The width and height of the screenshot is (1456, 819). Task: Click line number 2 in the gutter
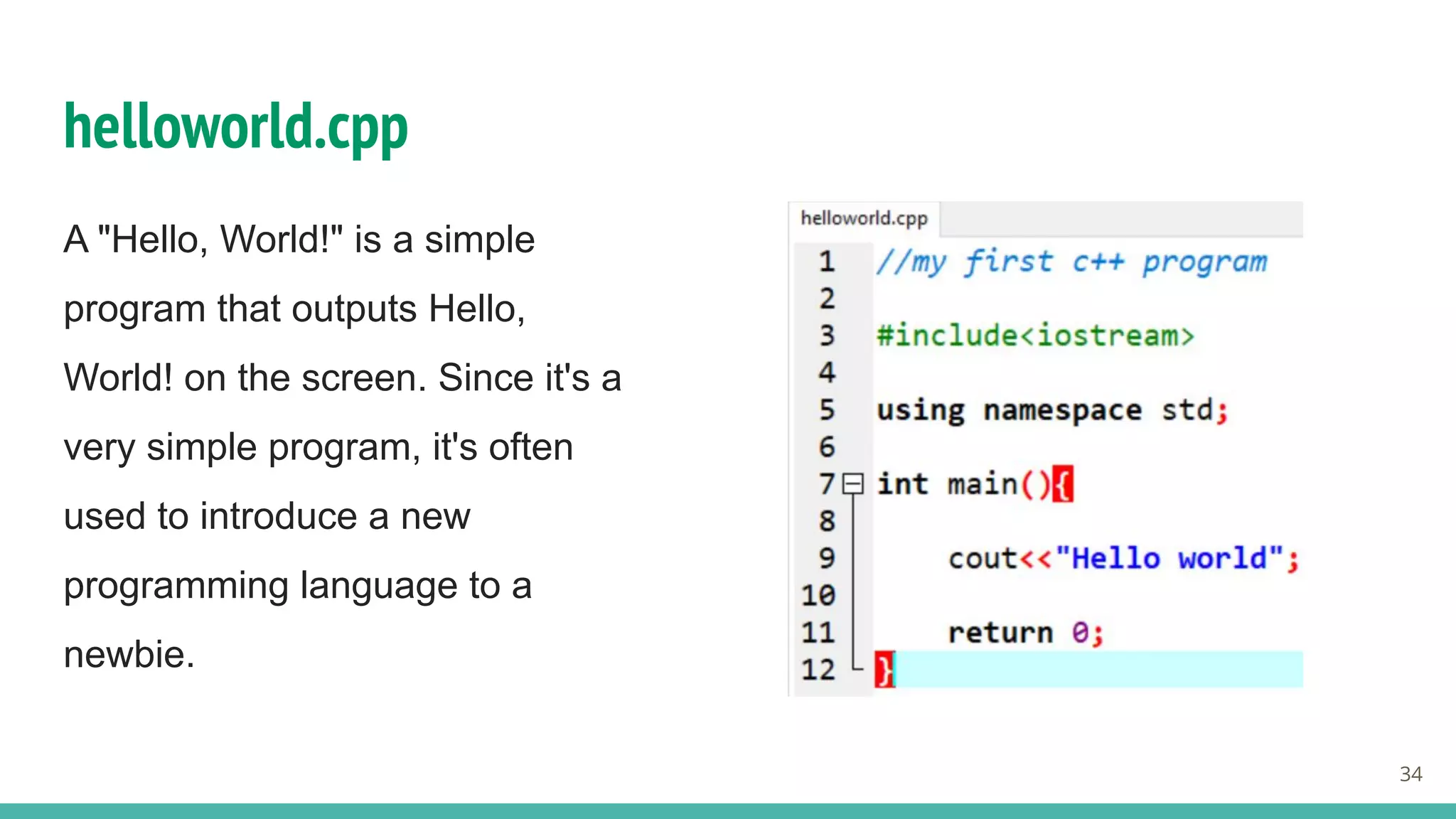click(x=826, y=299)
